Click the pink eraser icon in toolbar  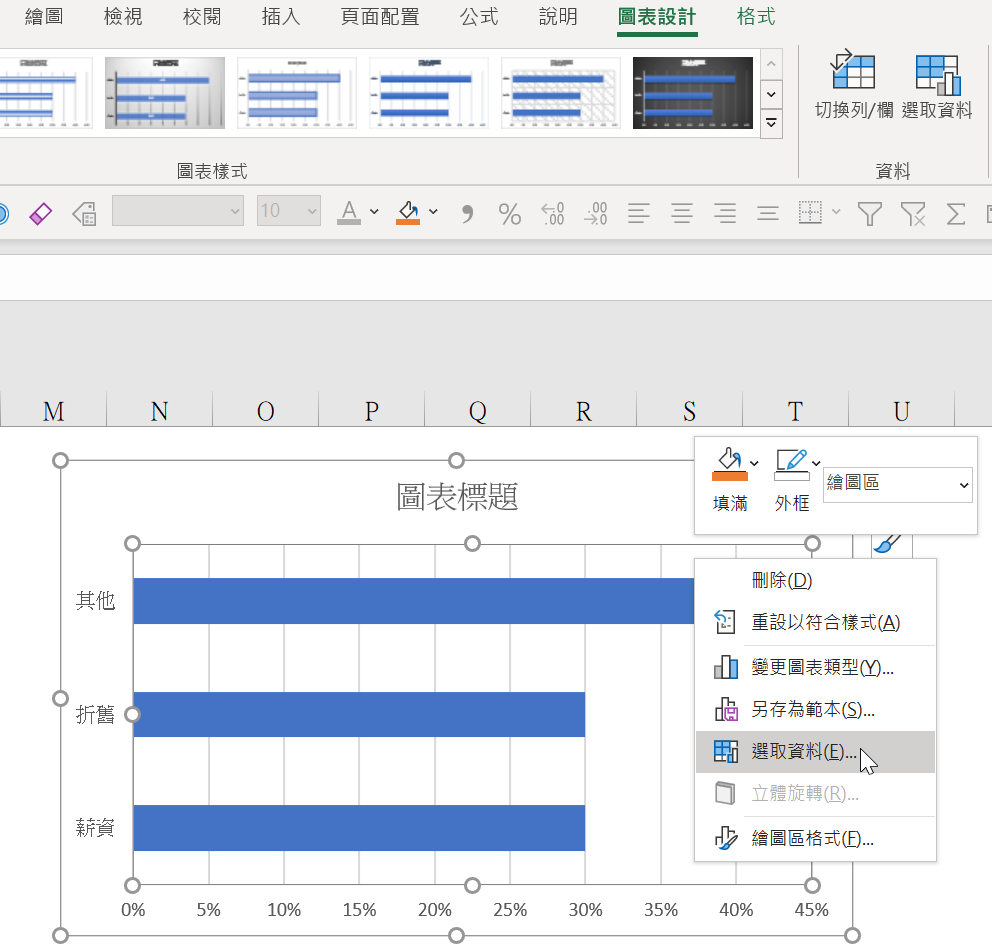(x=40, y=213)
